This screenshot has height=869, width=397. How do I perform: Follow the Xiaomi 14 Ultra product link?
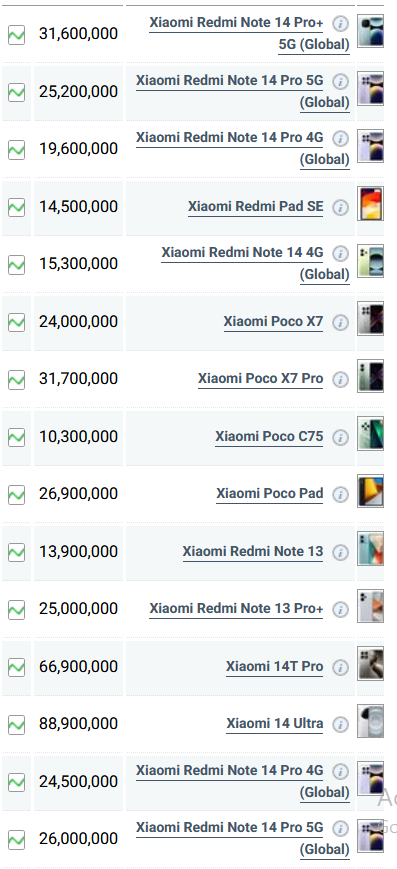click(274, 723)
